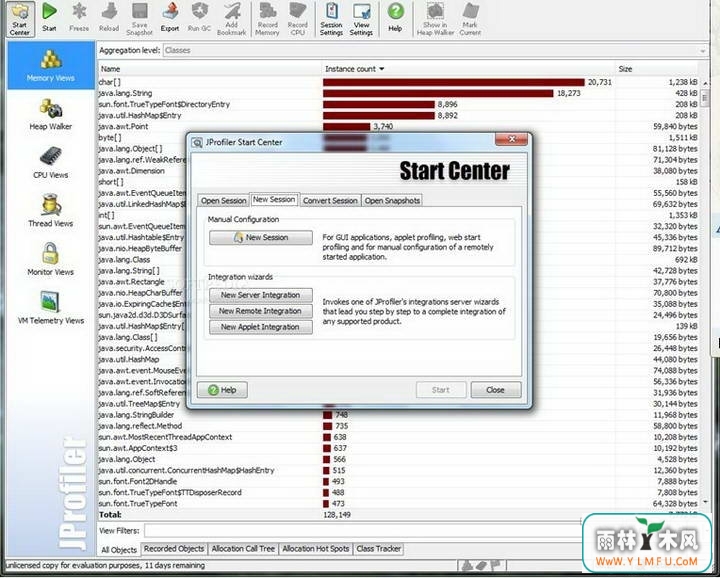The height and width of the screenshot is (578, 720).
Task: Switch to the Convert Session tab
Action: pyautogui.click(x=330, y=201)
